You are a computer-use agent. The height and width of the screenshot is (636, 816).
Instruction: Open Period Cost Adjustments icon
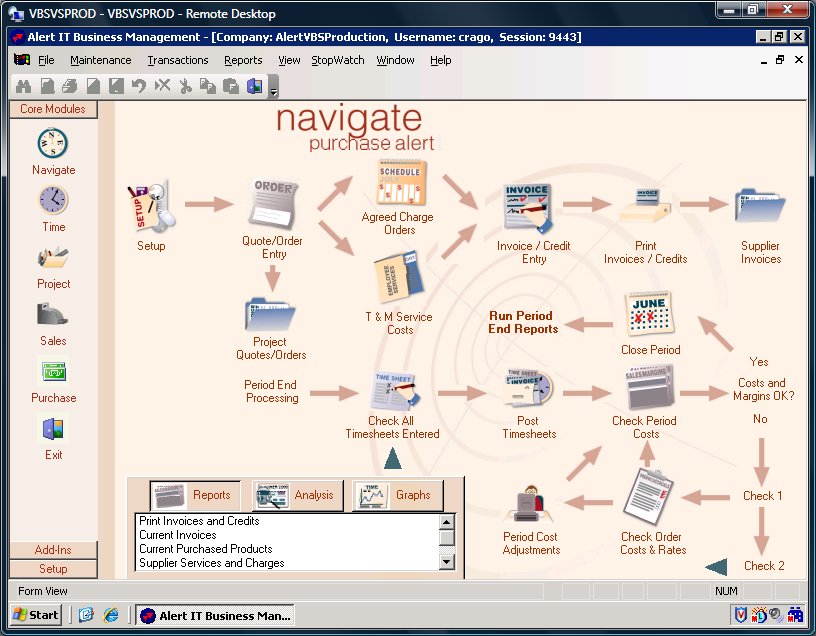(x=529, y=503)
